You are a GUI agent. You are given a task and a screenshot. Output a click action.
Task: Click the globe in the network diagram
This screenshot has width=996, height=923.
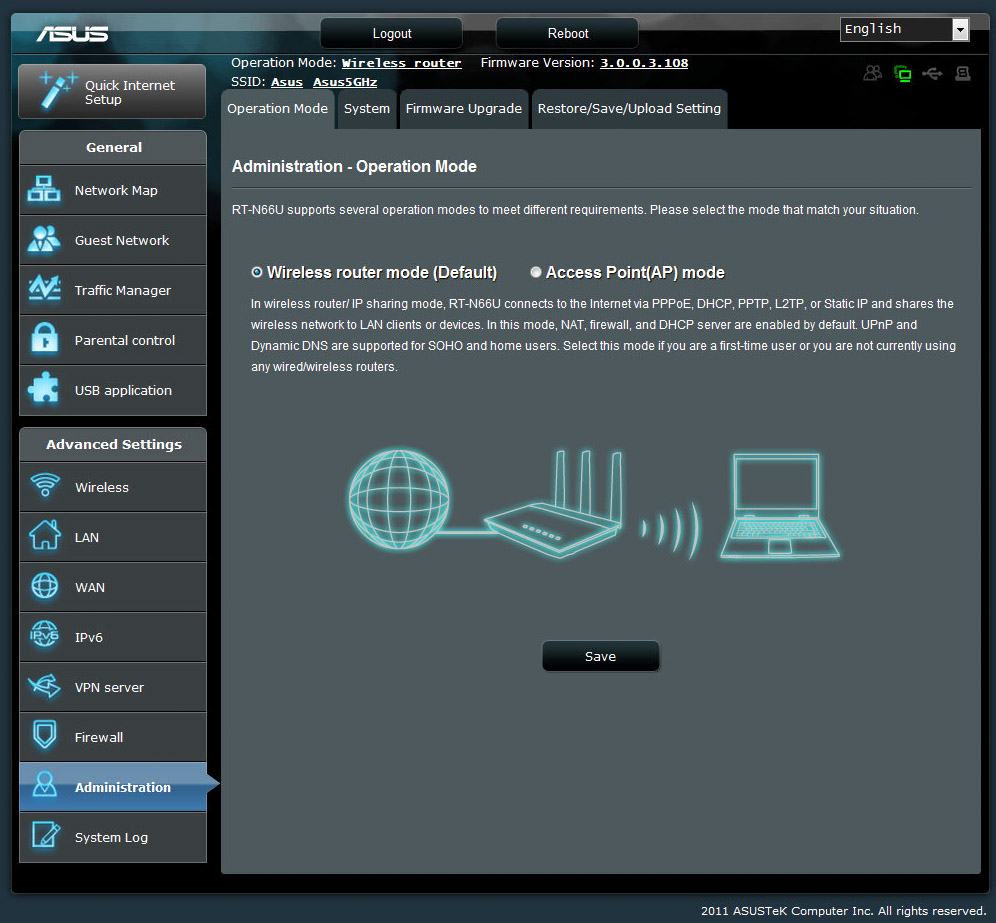coord(400,499)
